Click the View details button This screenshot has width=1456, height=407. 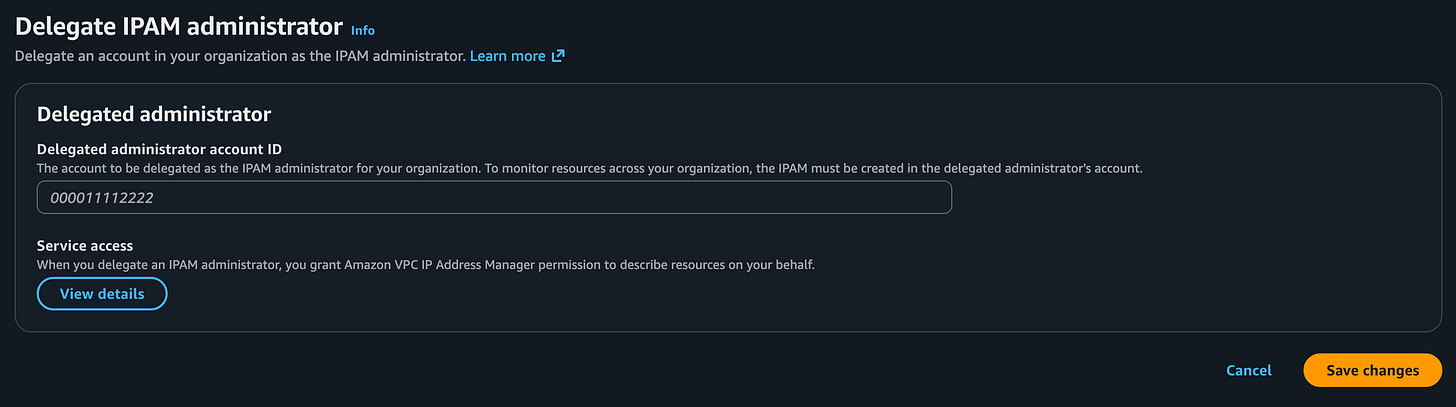point(102,294)
